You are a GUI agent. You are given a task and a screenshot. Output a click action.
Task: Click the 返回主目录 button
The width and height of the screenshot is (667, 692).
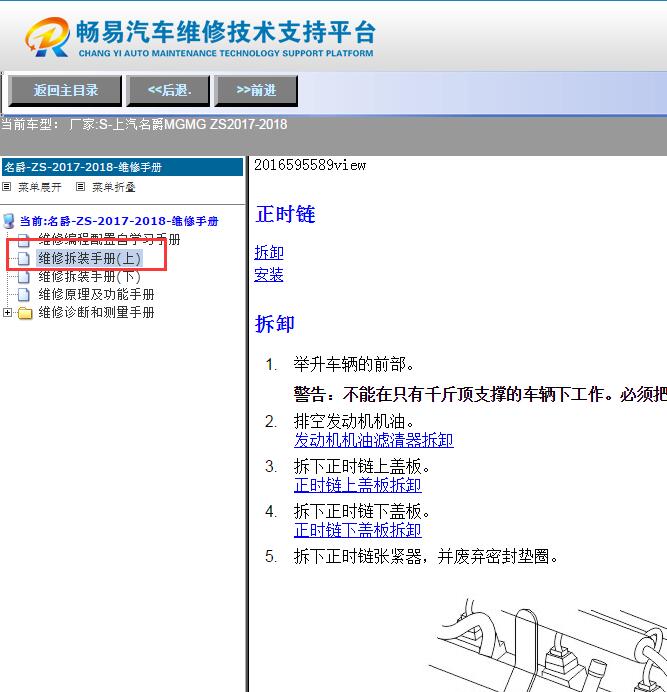click(65, 90)
